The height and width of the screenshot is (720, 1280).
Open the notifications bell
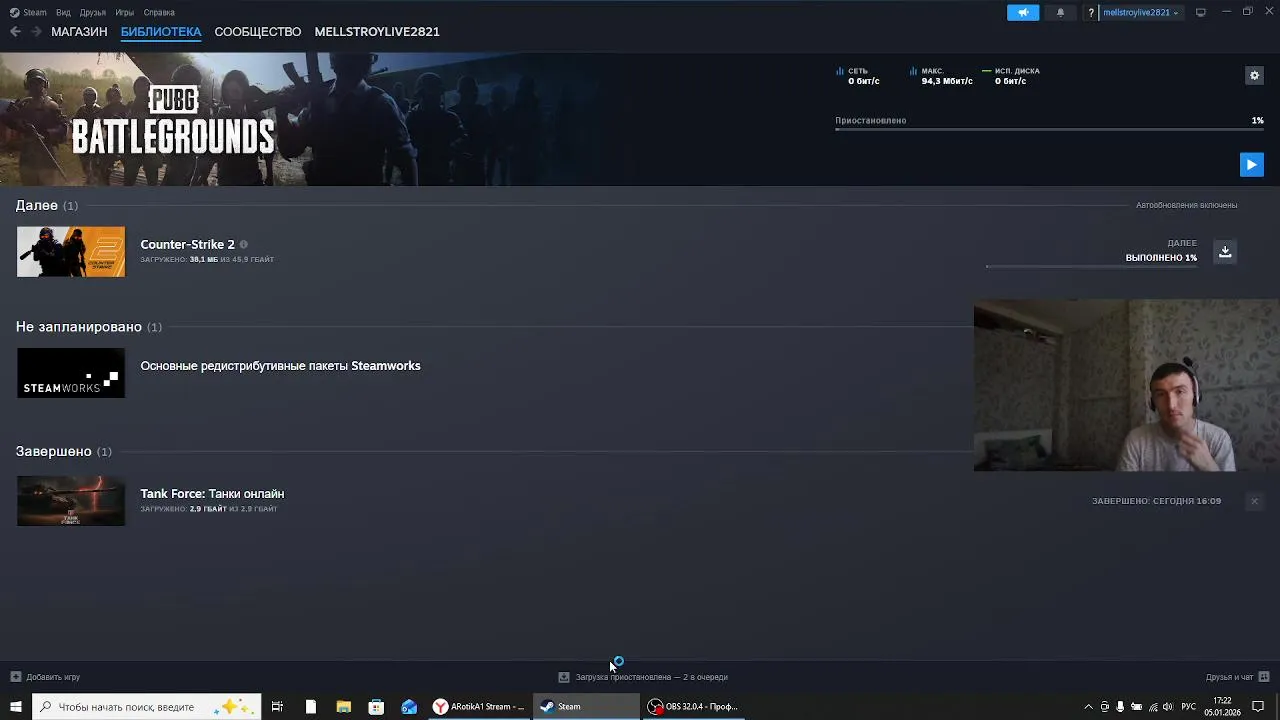click(1060, 13)
